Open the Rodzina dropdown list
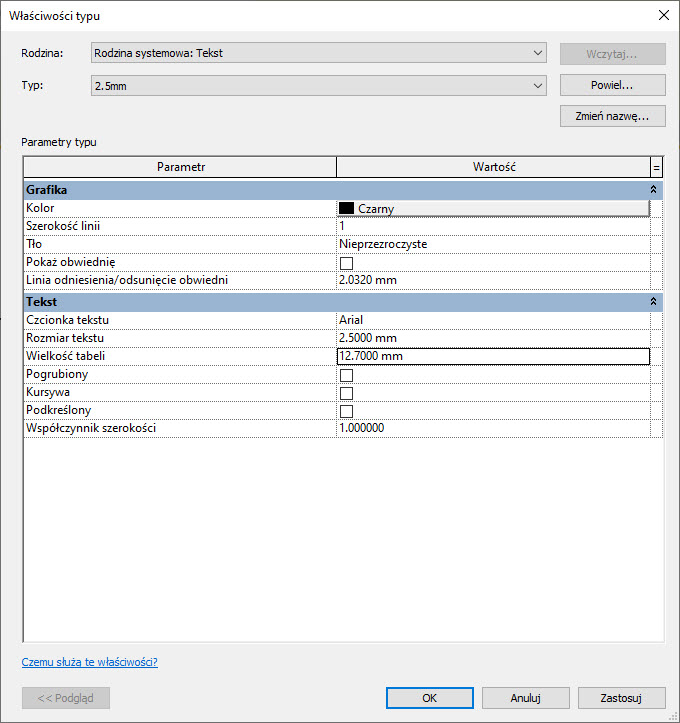Screen dimensions: 680x723 318,53
